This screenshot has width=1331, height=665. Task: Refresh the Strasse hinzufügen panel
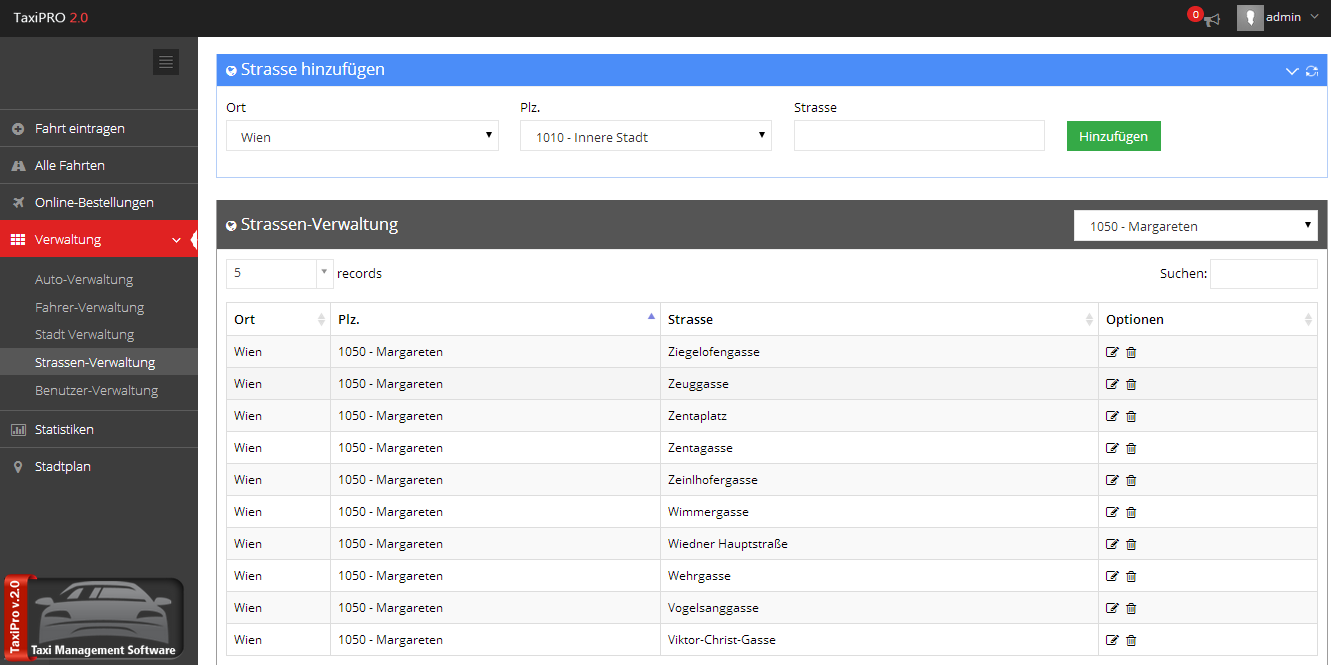coord(1312,71)
